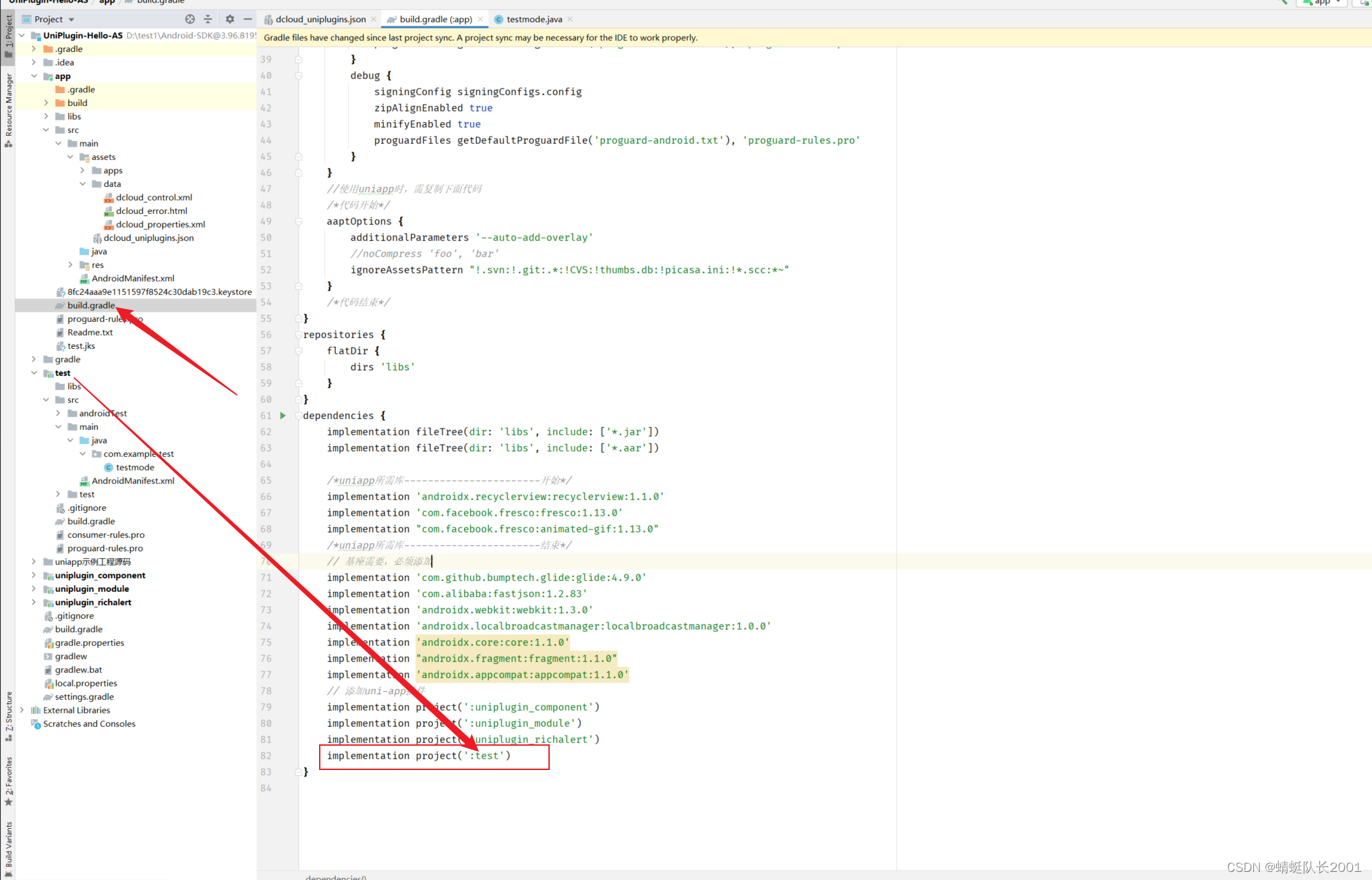This screenshot has width=1372, height=880.
Task: Select dcloud_error.html file
Action: pyautogui.click(x=151, y=211)
